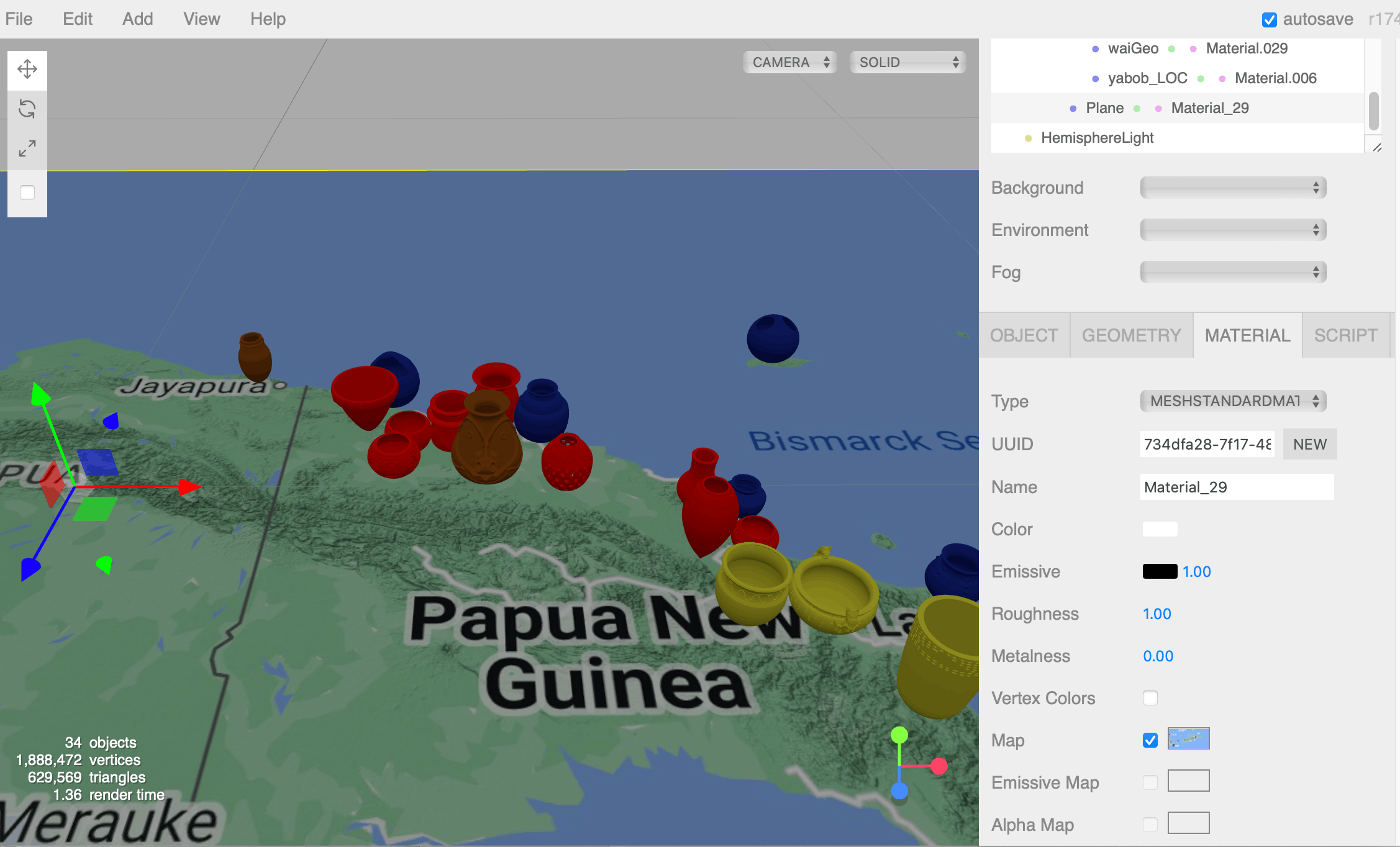Enable the Emissive Map checkbox
This screenshot has width=1400, height=847.
(1150, 782)
